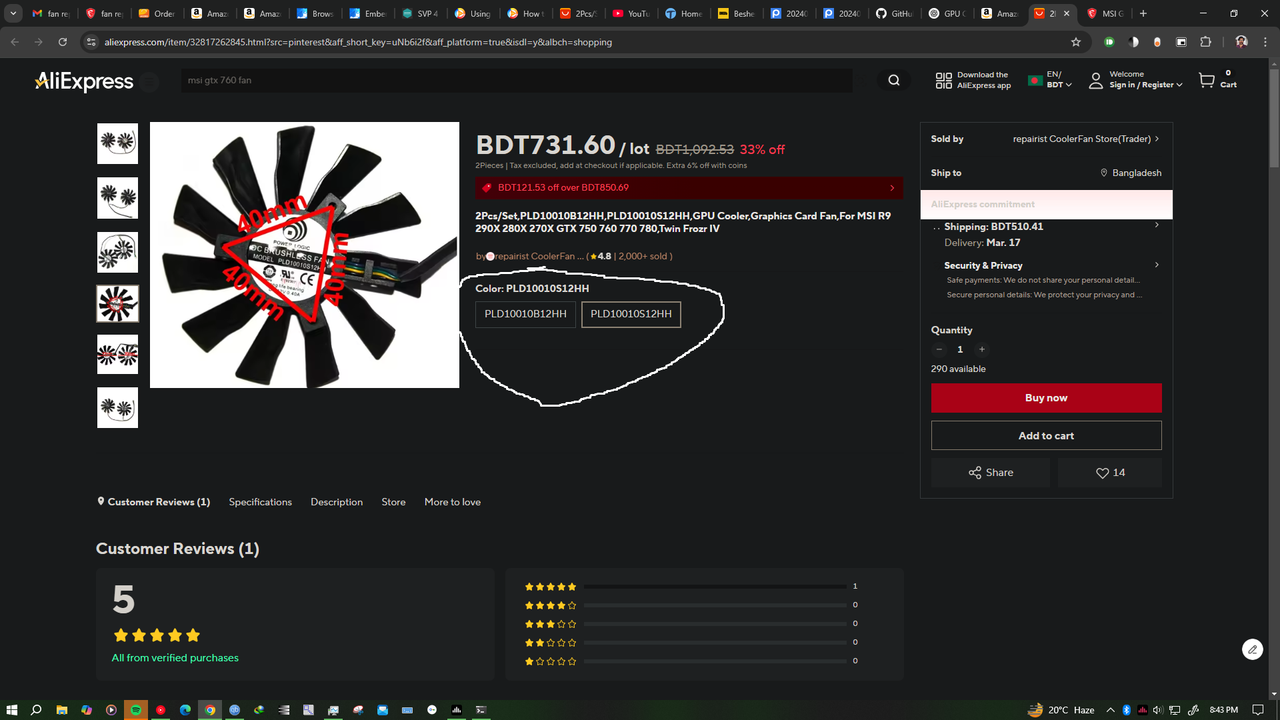Open the repairist CoolerFan store link
The image size is (1280, 720).
539,256
